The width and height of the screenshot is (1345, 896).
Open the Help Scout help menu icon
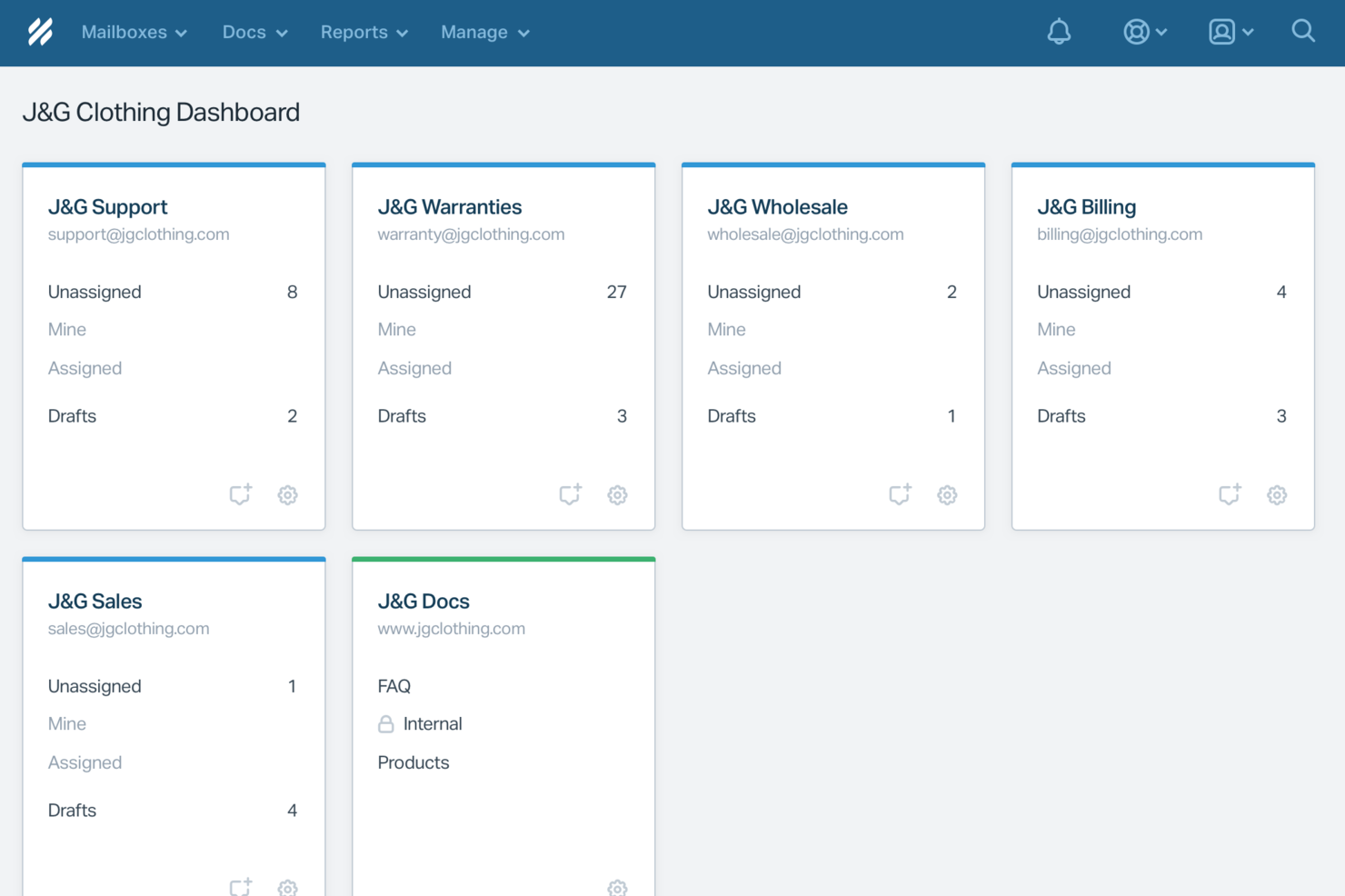pos(1138,32)
